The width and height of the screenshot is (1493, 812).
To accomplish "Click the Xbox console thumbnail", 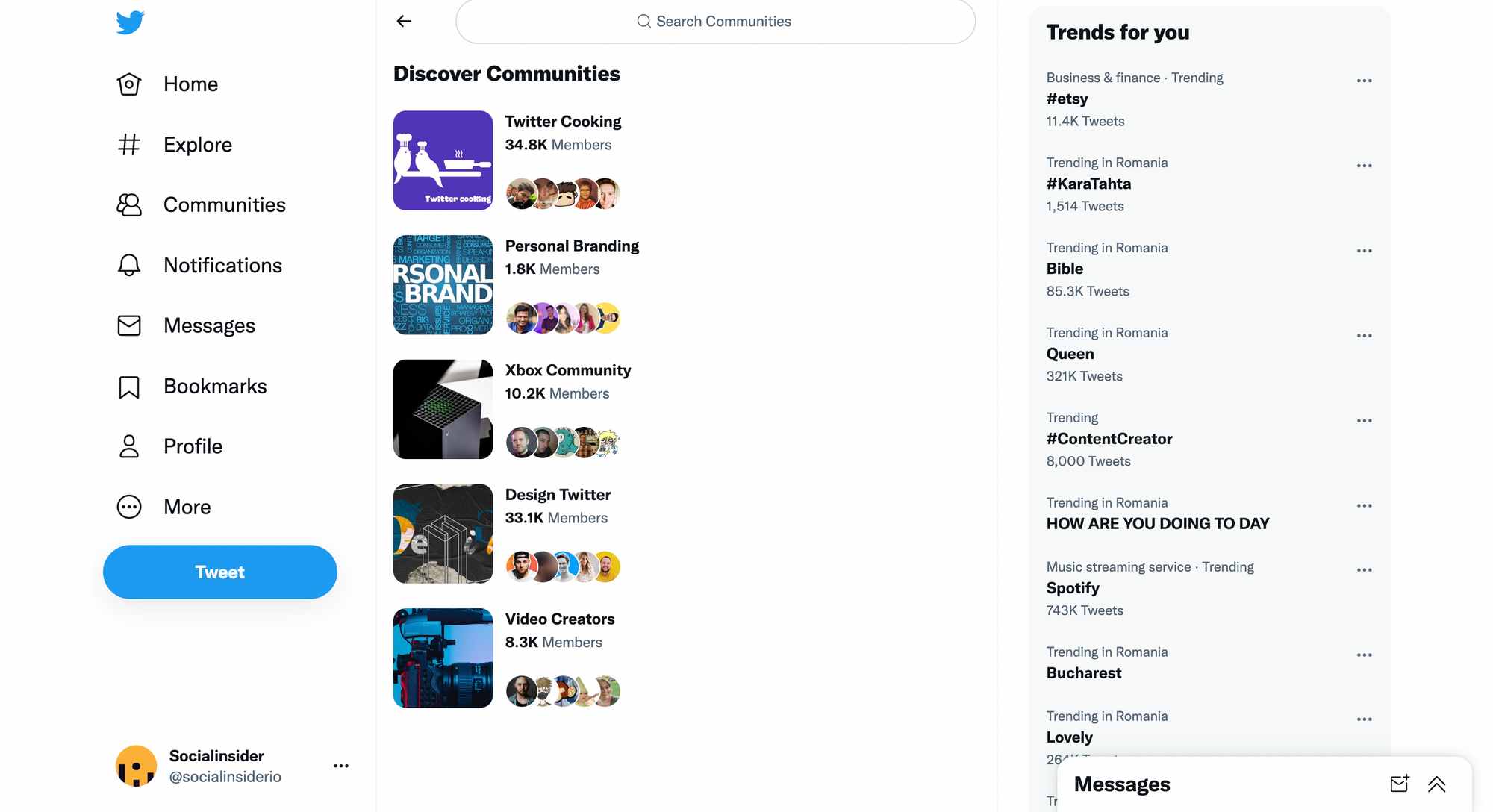I will pyautogui.click(x=443, y=409).
